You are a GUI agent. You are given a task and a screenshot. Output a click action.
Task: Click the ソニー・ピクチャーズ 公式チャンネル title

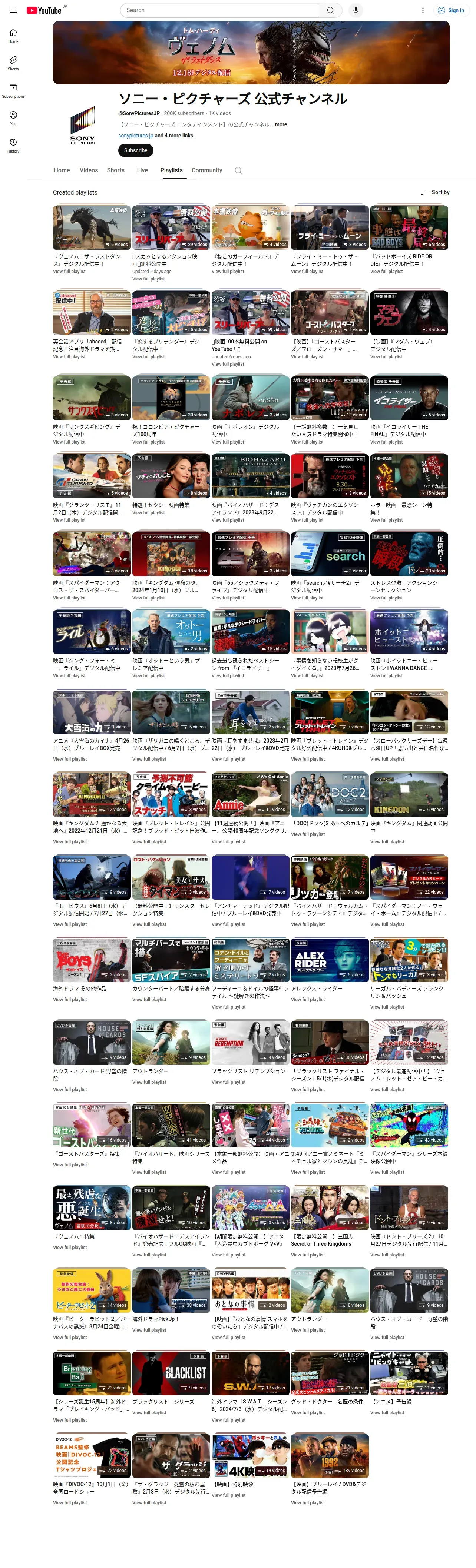[233, 99]
